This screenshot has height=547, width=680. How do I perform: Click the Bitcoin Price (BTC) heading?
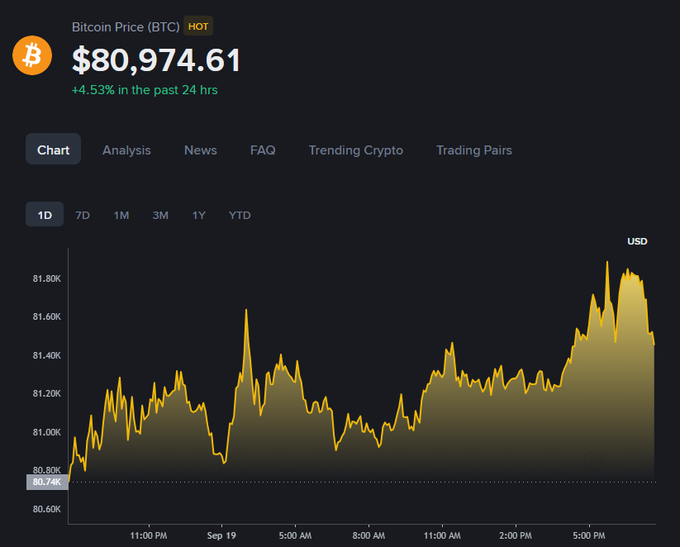click(126, 27)
